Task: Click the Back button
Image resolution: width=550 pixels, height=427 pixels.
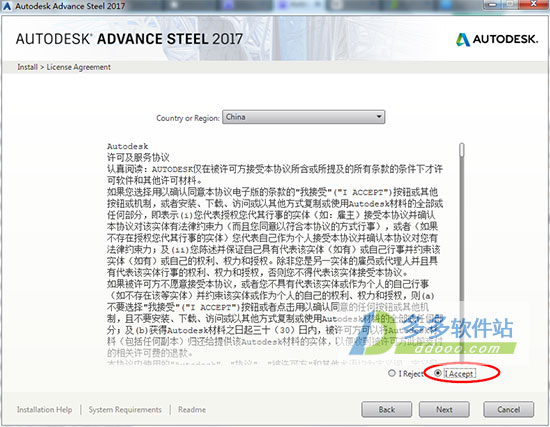Action: tap(387, 409)
